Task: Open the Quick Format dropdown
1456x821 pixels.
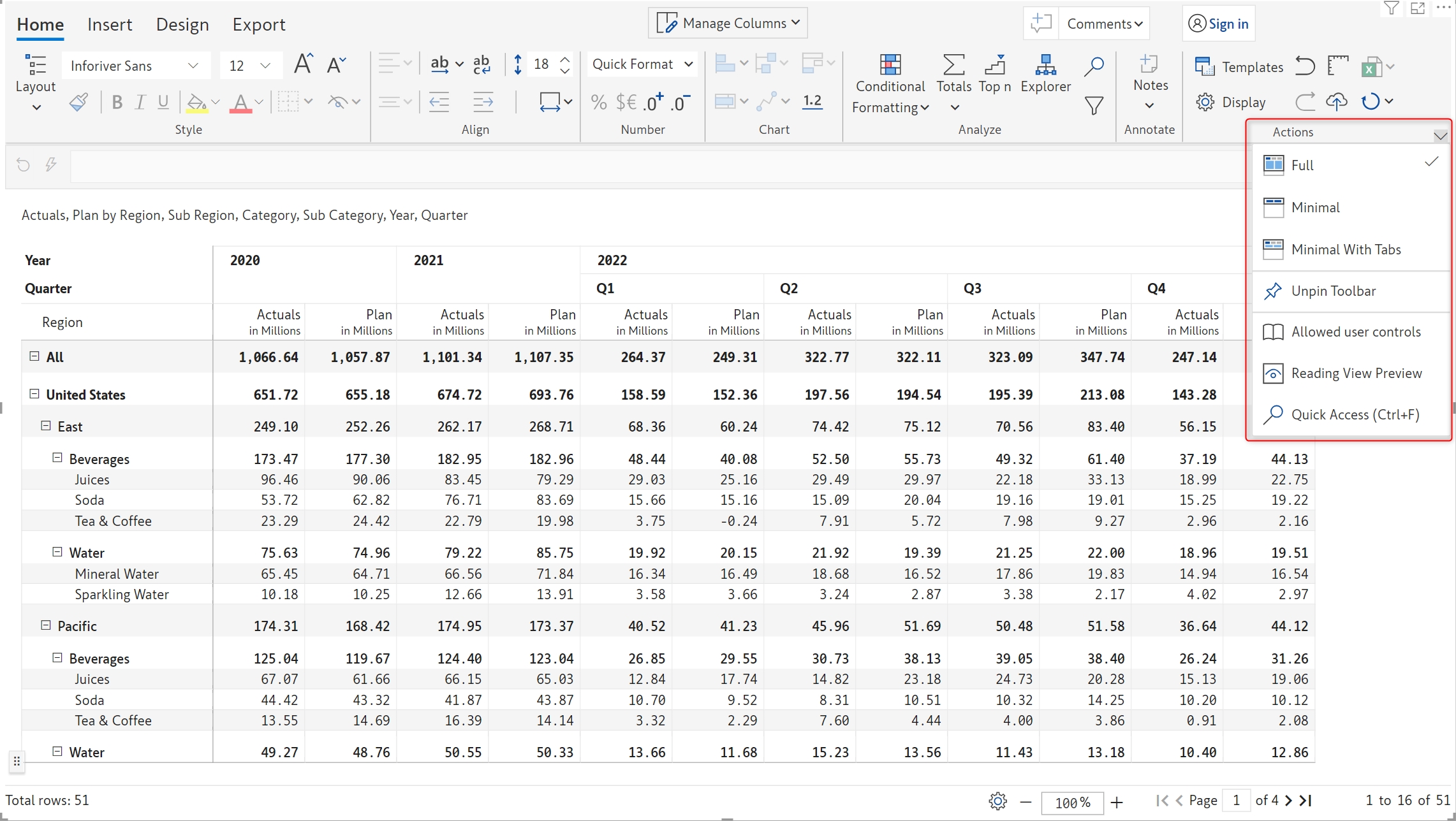Action: click(642, 64)
